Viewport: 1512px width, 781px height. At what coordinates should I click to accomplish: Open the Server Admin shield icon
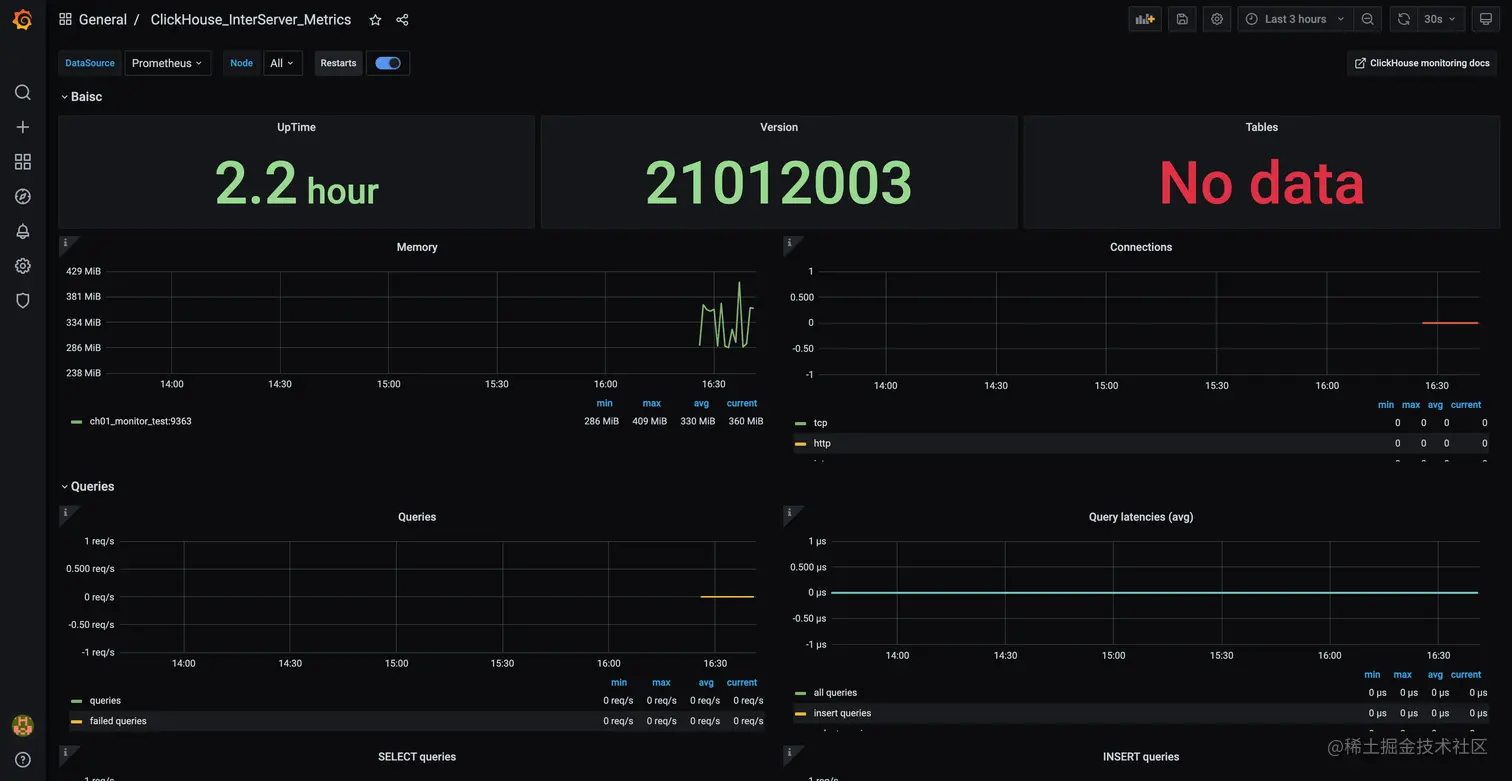tap(22, 300)
